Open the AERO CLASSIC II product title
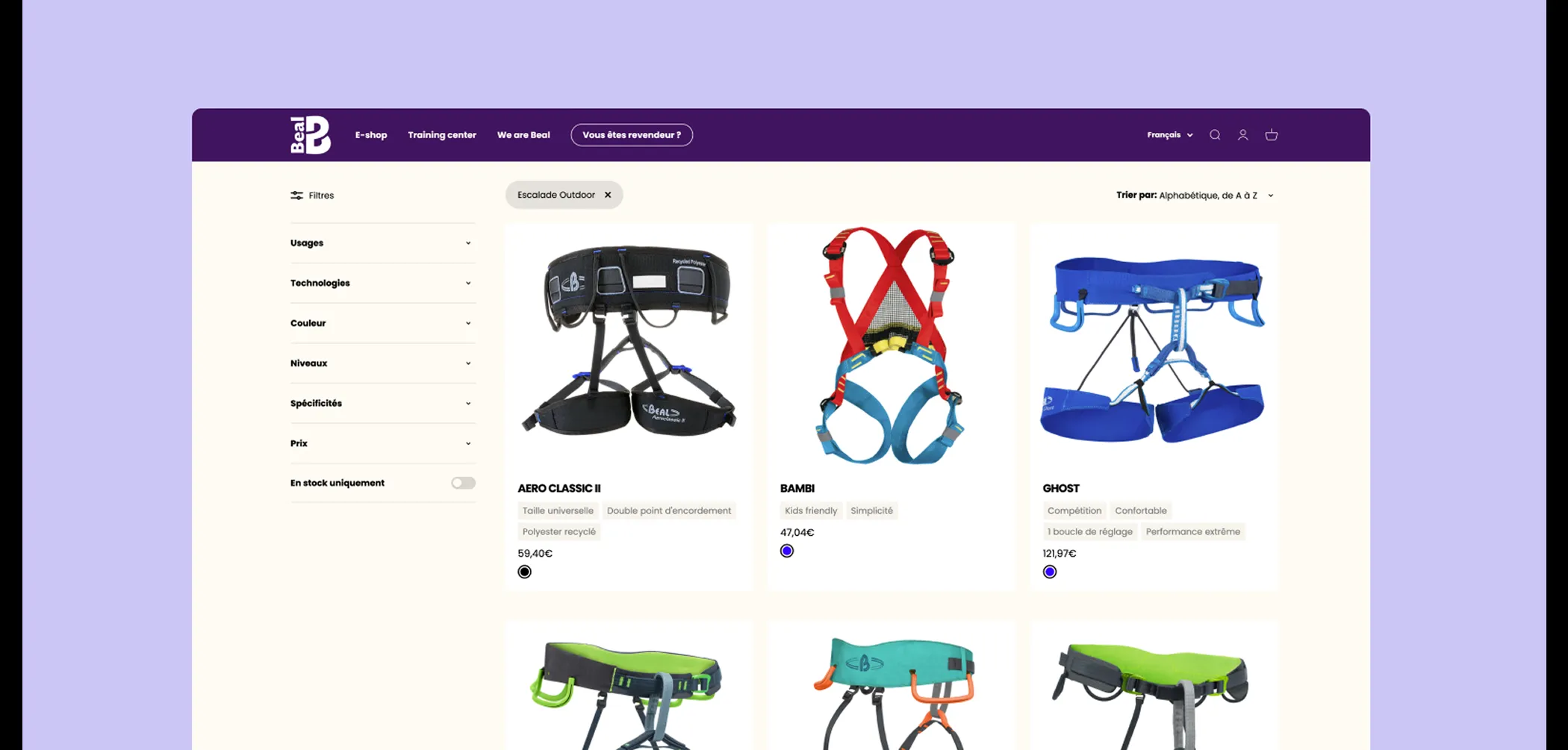Viewport: 1568px width, 750px height. coord(559,488)
